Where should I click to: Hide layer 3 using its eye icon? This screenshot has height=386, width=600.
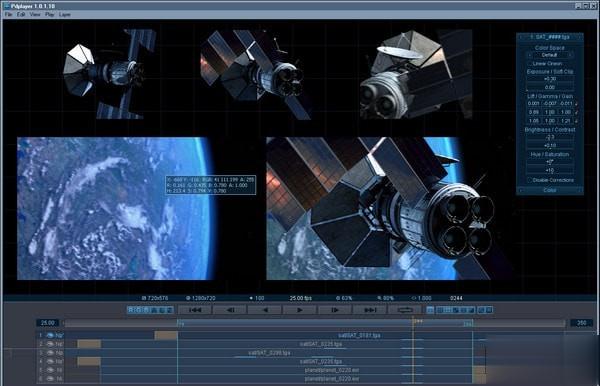[x=50, y=353]
